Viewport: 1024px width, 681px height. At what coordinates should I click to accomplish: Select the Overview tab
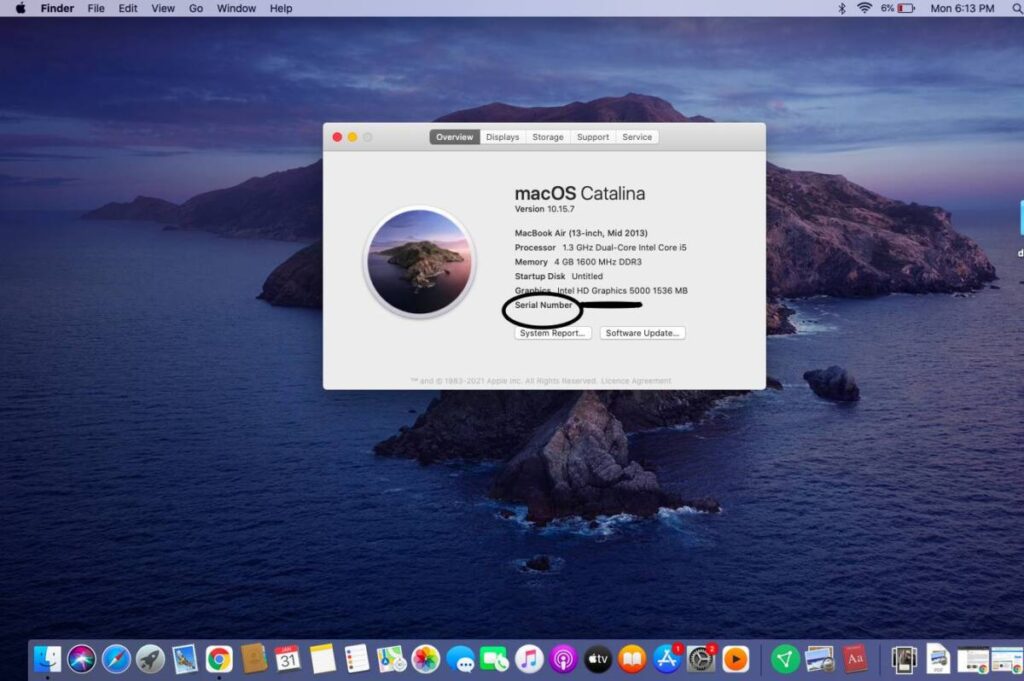point(455,137)
